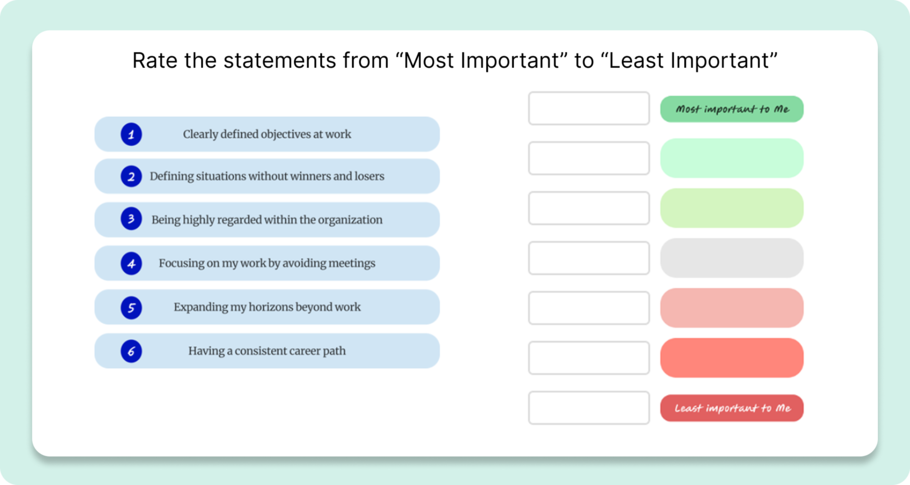Click the light pink rating swatch
The width and height of the screenshot is (910, 485).
click(x=731, y=308)
